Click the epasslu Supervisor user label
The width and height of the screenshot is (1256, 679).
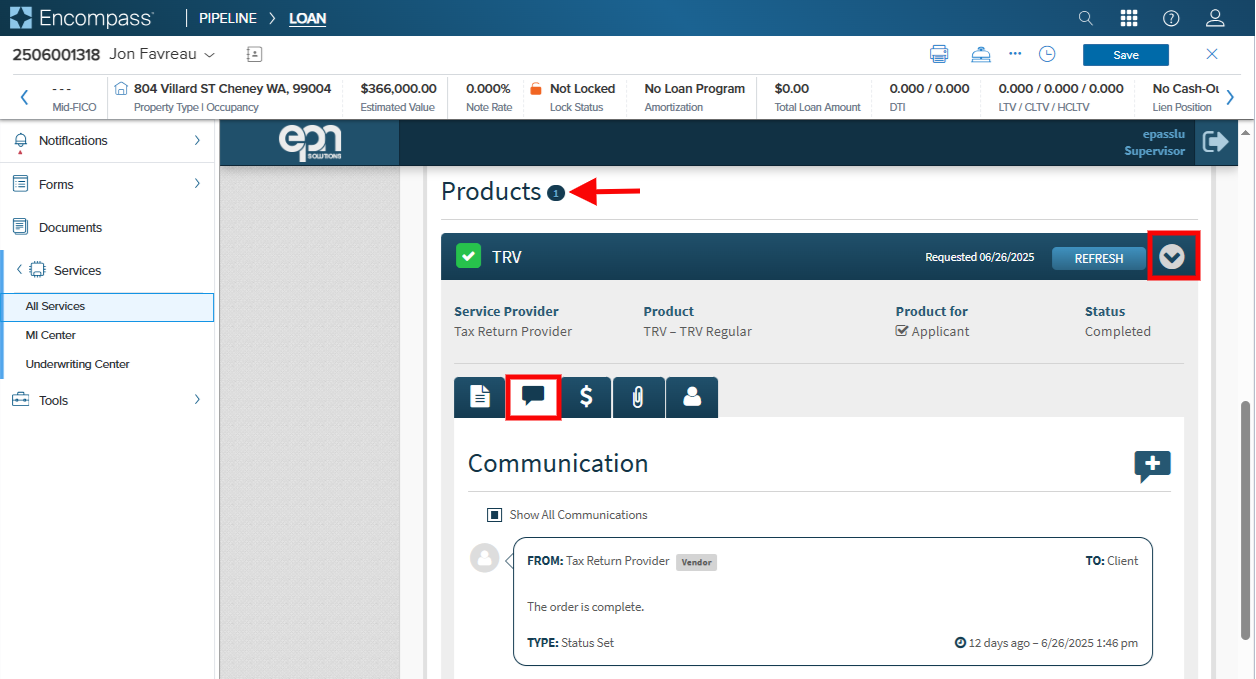(x=1154, y=142)
